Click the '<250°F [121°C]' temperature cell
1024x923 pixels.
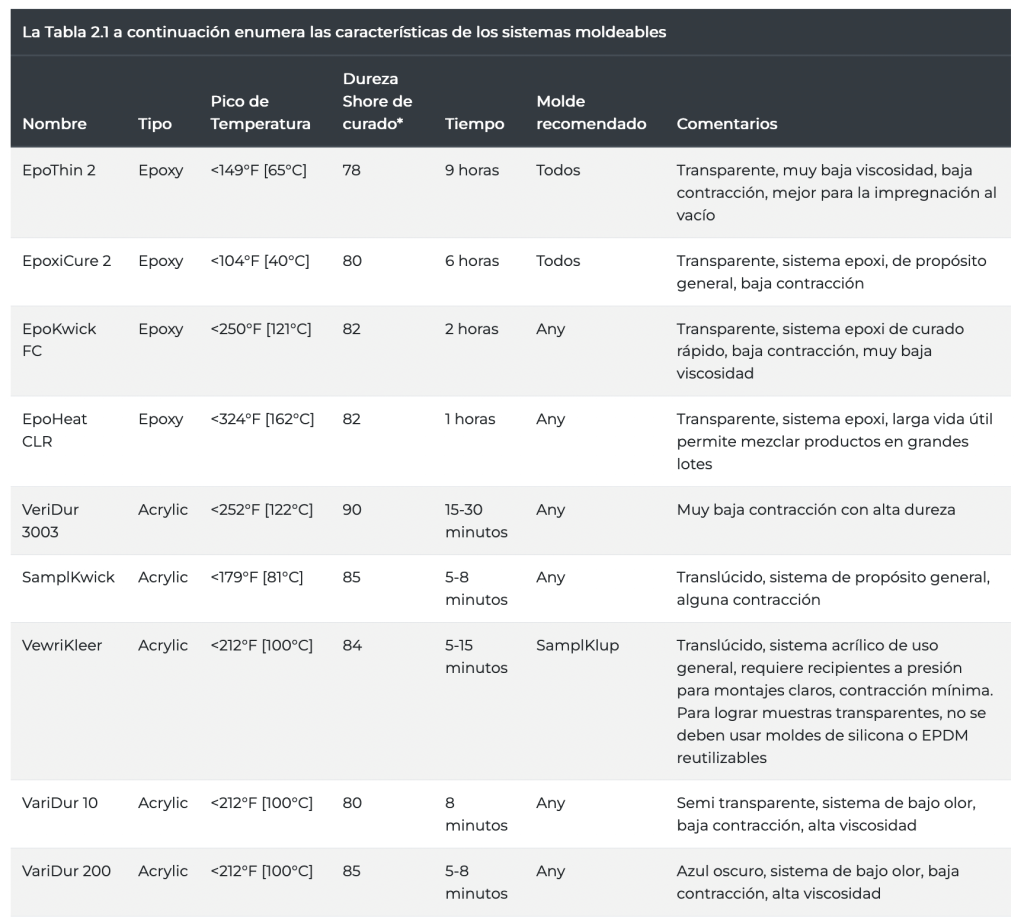(261, 329)
